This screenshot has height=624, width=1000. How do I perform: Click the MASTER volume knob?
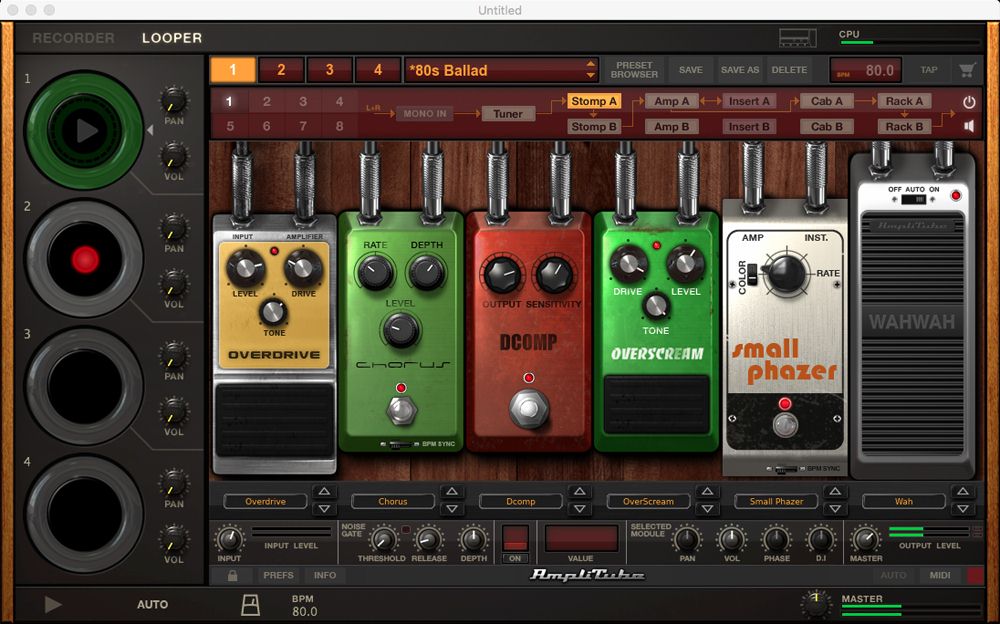tap(816, 601)
